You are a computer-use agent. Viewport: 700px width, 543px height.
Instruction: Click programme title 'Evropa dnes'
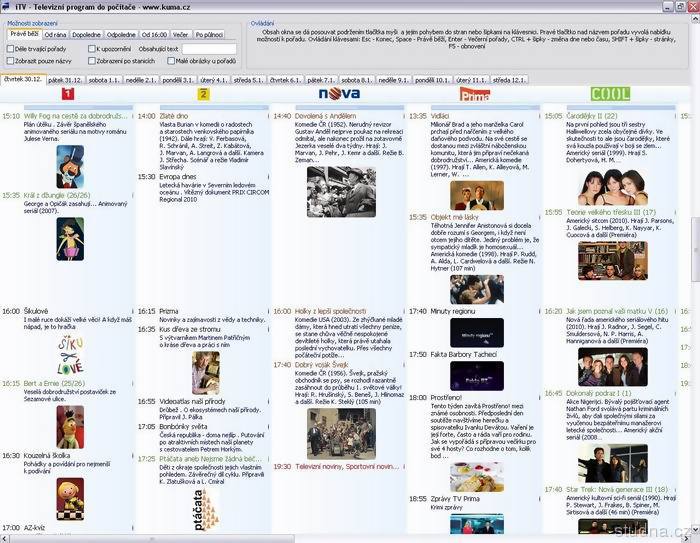(178, 176)
